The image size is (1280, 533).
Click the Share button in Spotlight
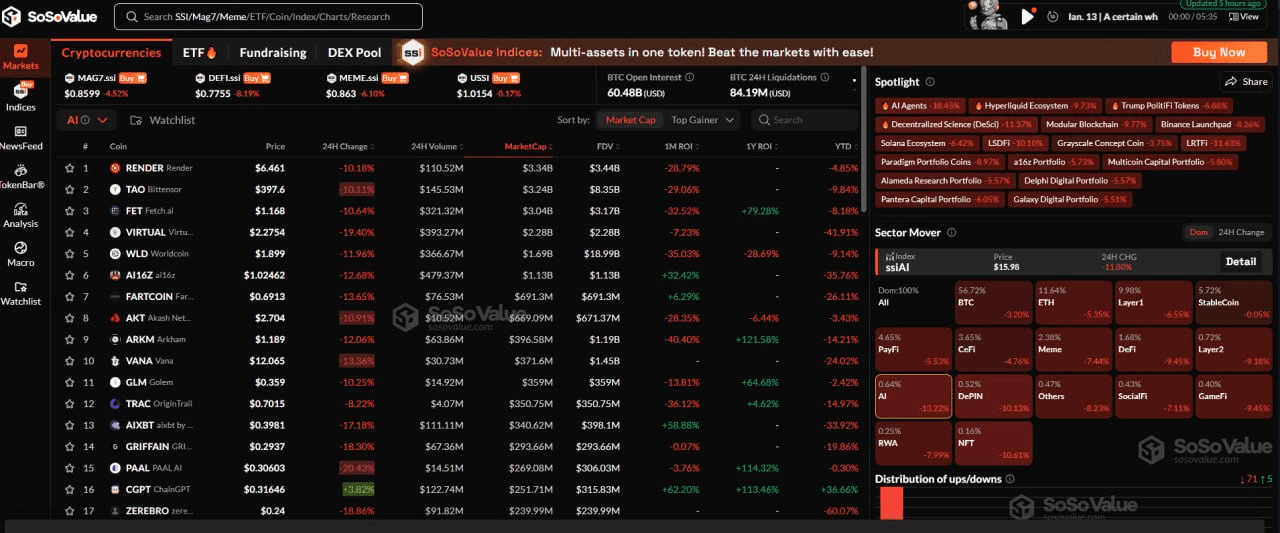[1245, 82]
